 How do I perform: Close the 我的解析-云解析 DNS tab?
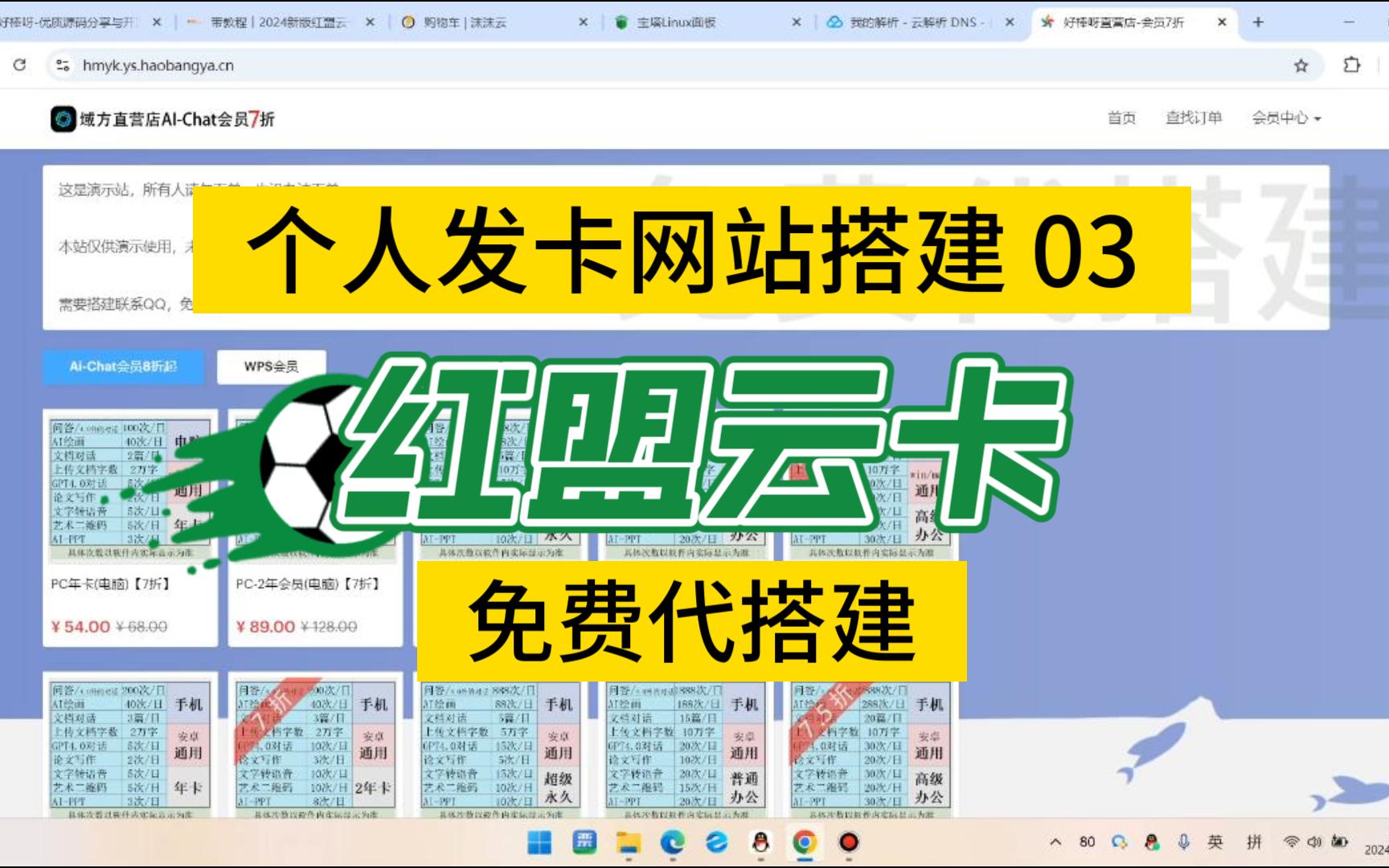click(1010, 23)
